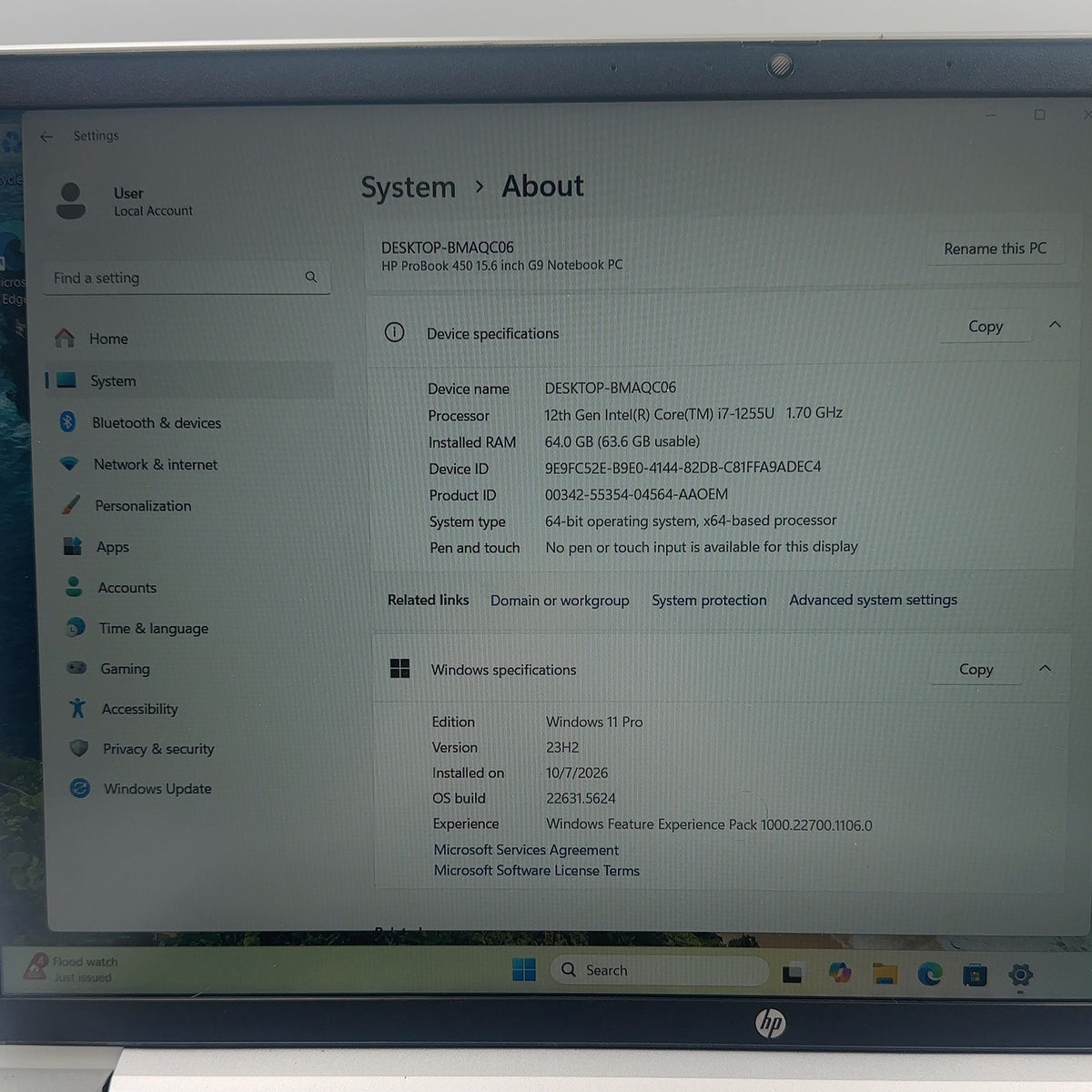1092x1092 pixels.
Task: Click the System breadcrumb in the page title
Action: (408, 187)
